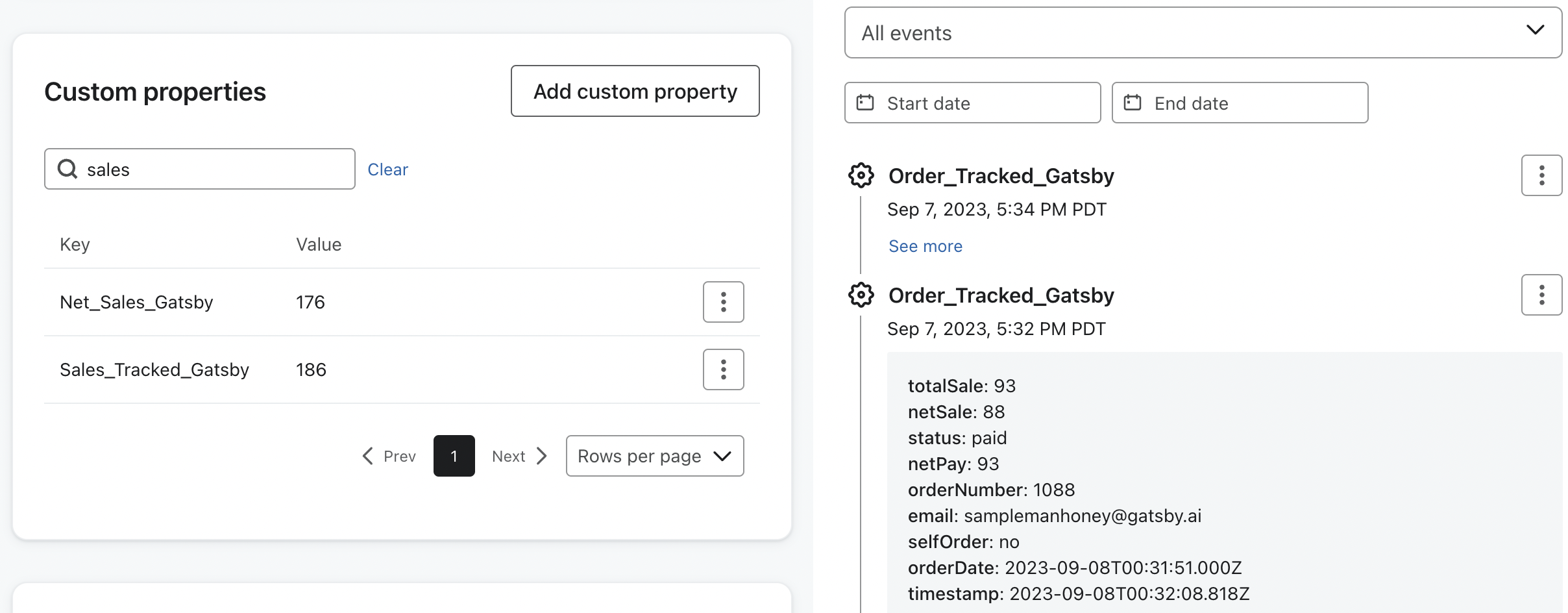Viewport: 1568px width, 613px height.
Task: Click first Order_Tracked_Gatsby title at 5:34 PM
Action: click(x=1001, y=175)
